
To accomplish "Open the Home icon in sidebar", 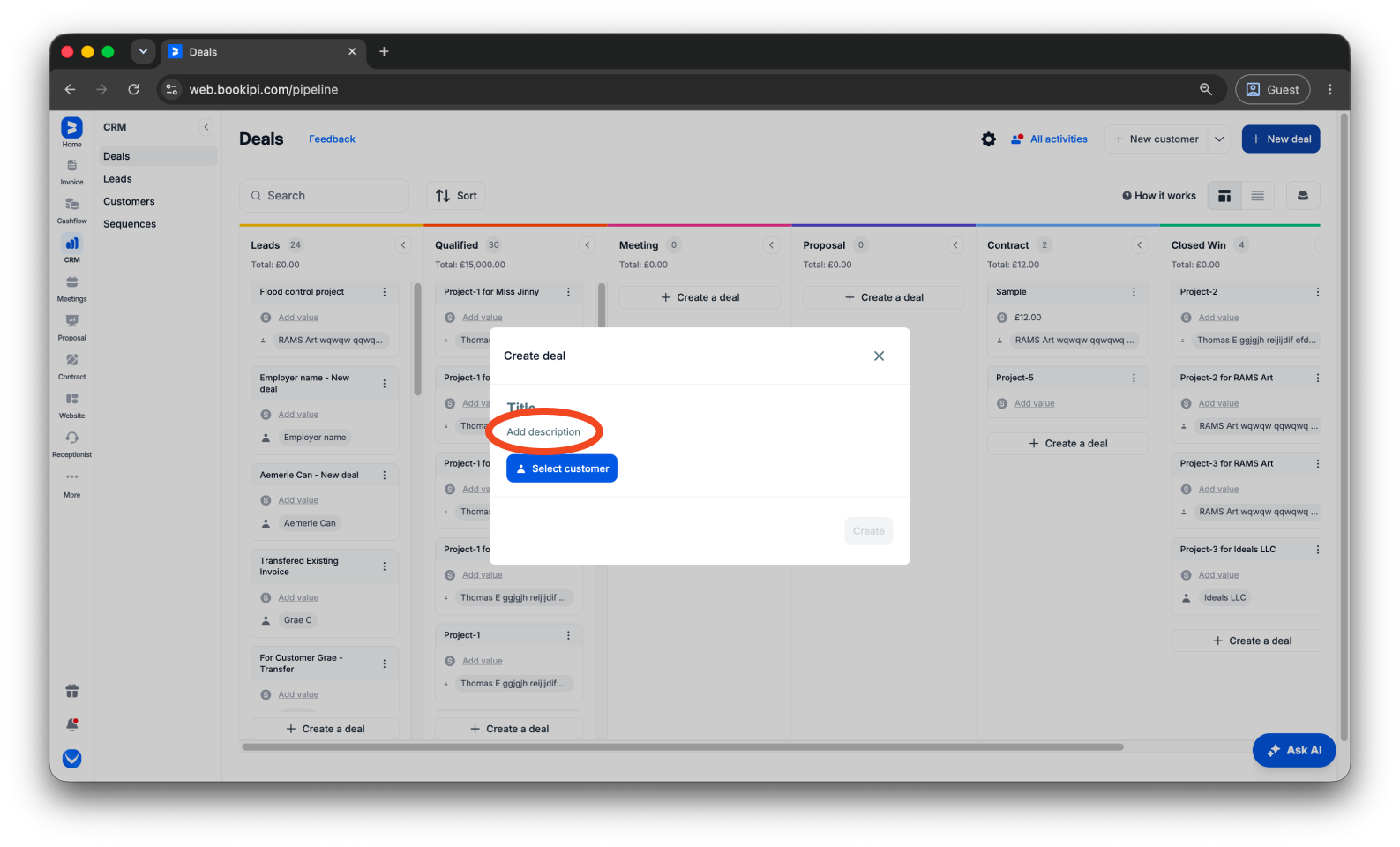I will tap(71, 129).
